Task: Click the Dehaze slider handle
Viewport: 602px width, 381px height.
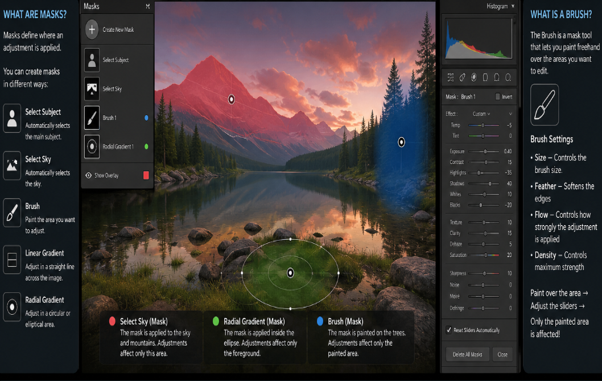Action: click(x=483, y=244)
